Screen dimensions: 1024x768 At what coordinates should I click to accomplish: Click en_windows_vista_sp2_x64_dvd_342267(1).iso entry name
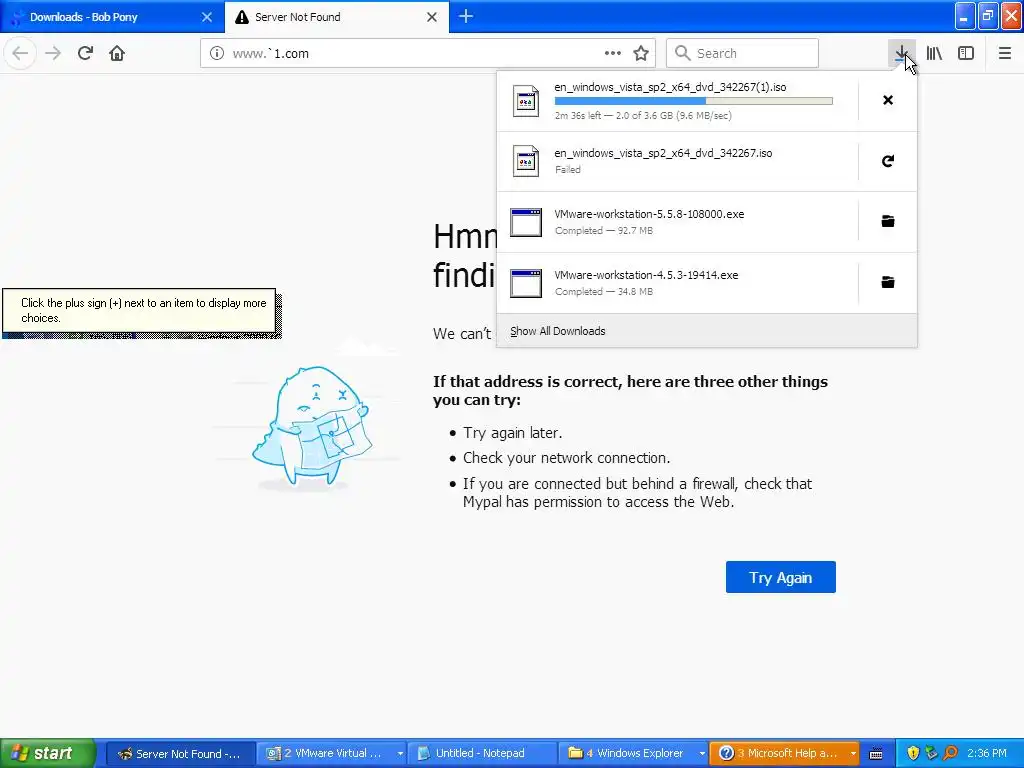(x=670, y=87)
